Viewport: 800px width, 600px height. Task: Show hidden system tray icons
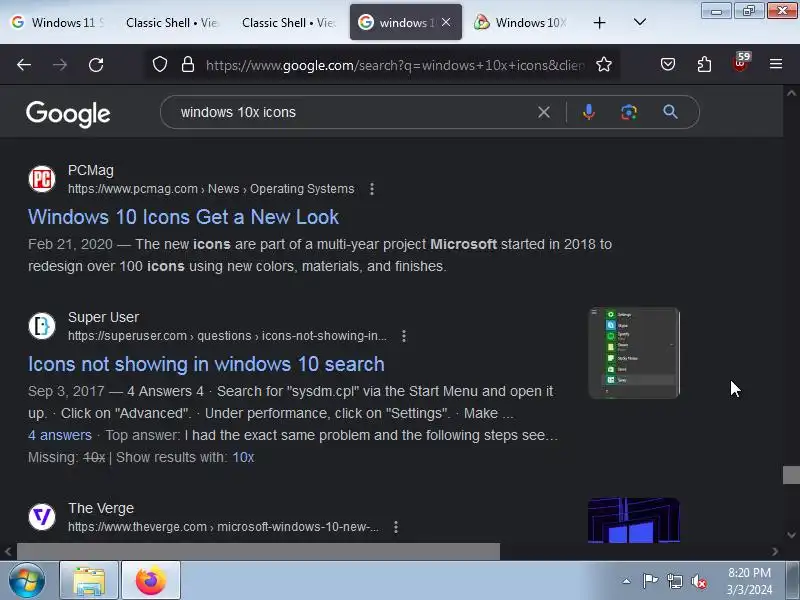[627, 581]
